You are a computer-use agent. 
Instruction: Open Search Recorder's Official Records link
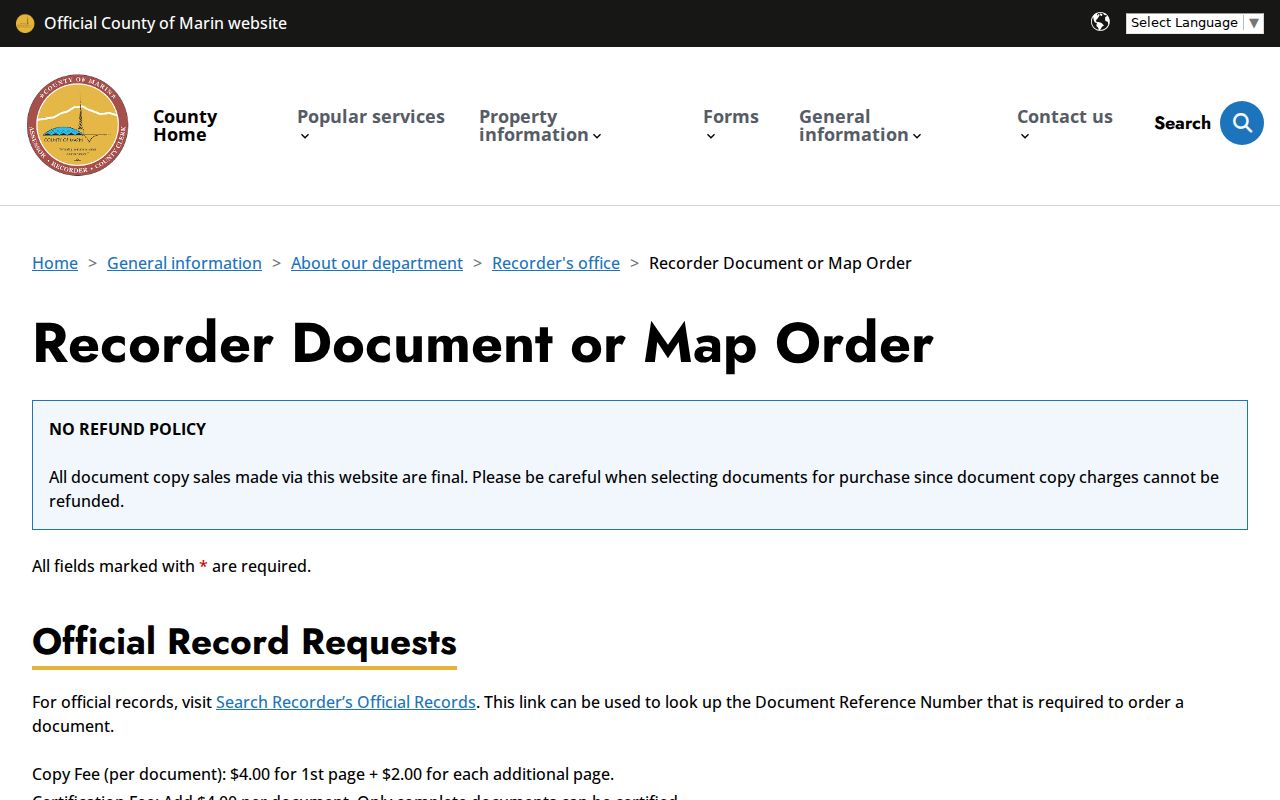coord(346,702)
